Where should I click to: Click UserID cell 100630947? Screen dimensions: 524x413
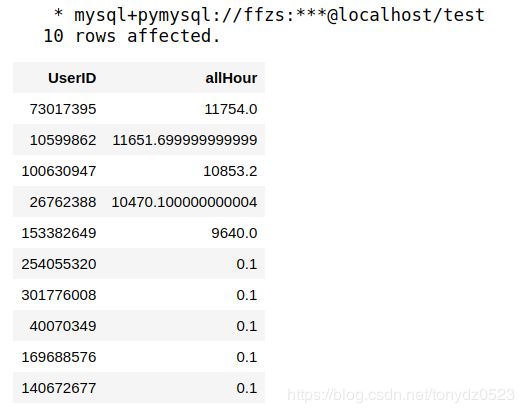tap(59, 171)
